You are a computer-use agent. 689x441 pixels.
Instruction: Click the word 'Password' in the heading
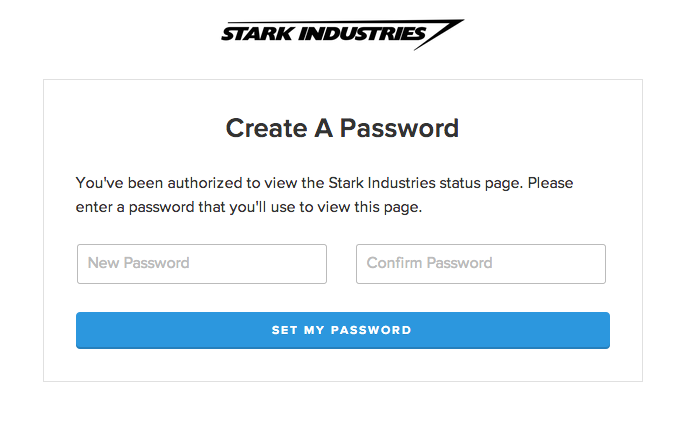tap(399, 128)
